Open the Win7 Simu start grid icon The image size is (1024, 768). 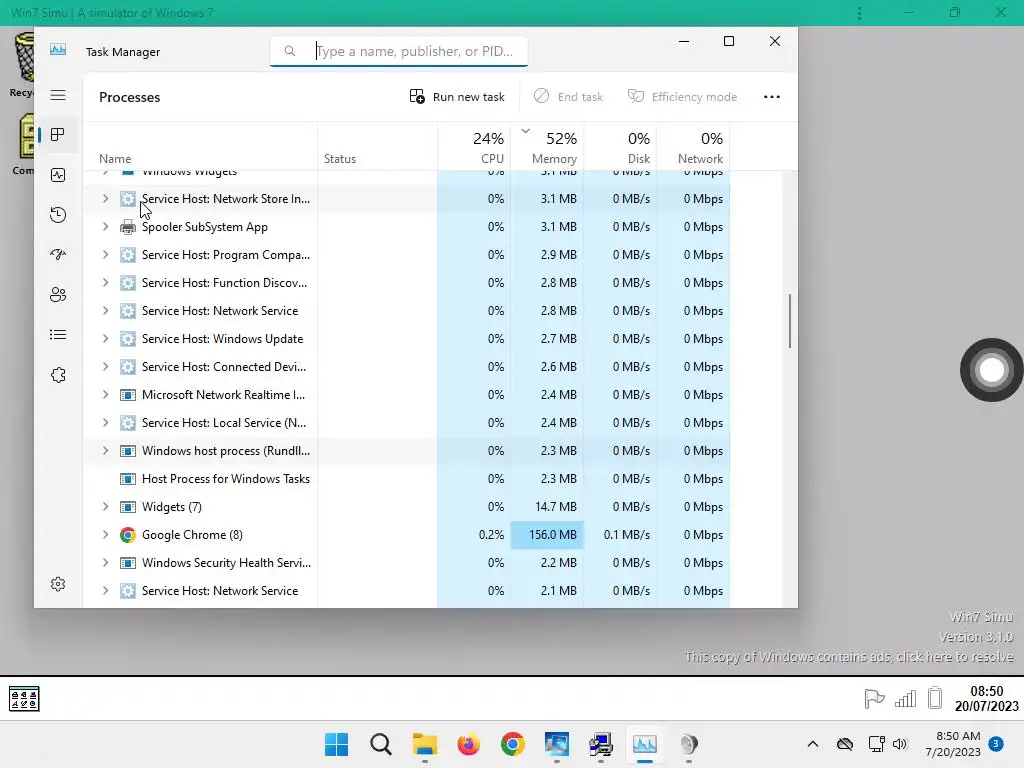click(x=24, y=699)
